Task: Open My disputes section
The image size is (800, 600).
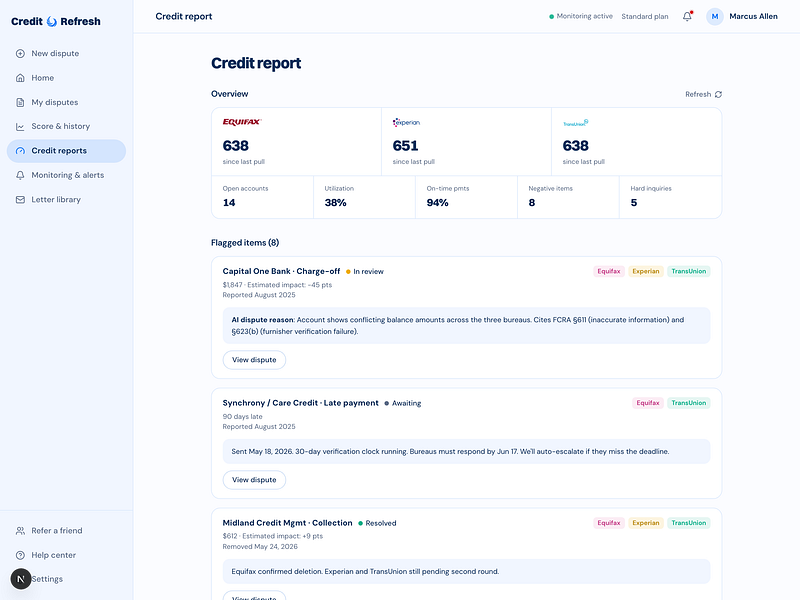Action: 66,103
